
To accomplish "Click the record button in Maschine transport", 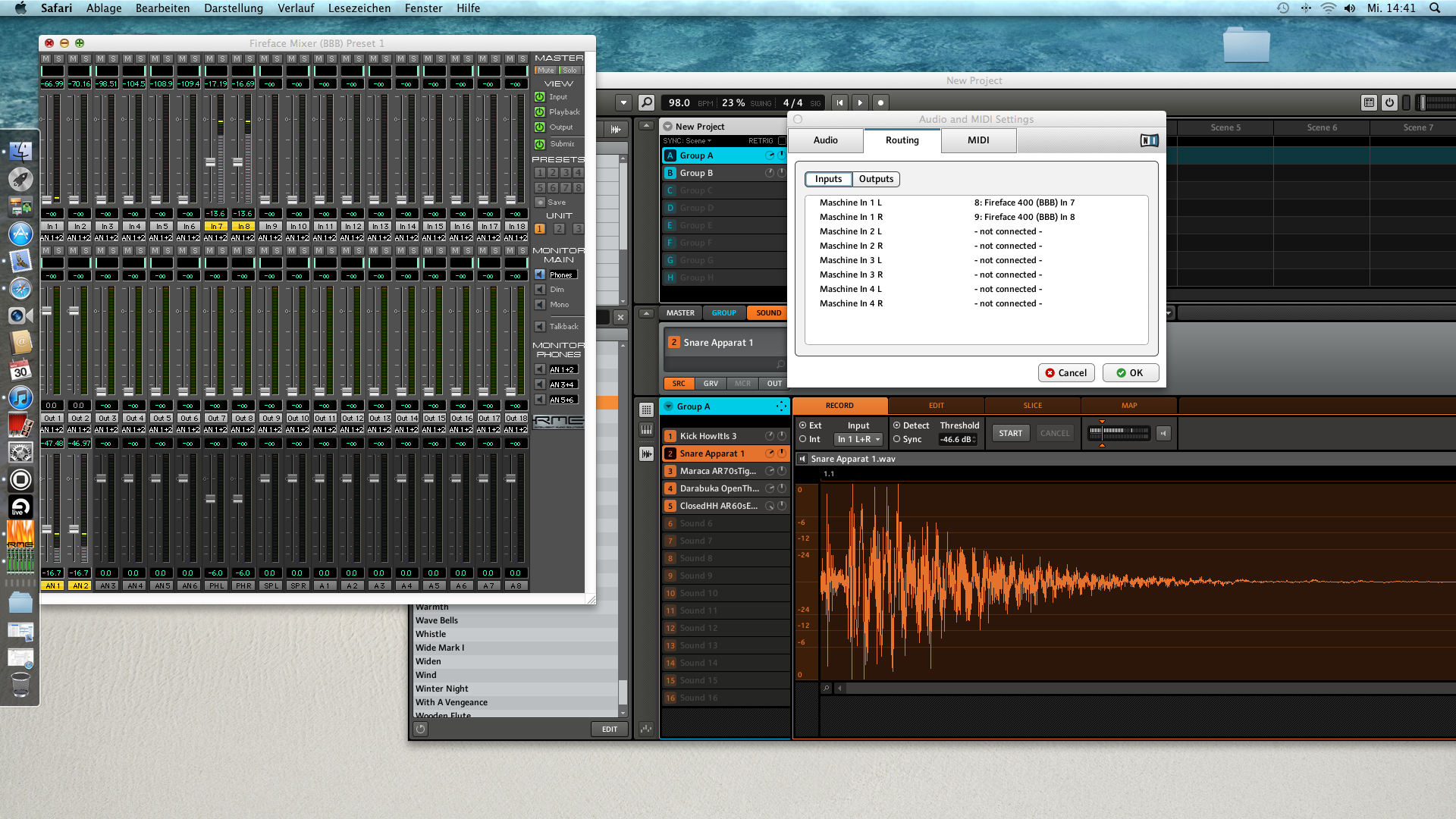I will [x=880, y=102].
